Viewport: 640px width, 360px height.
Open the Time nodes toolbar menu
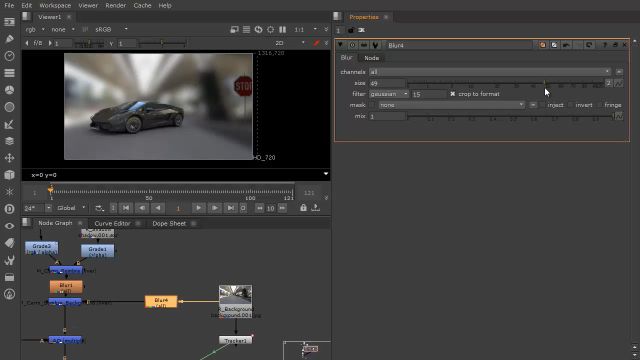coord(9,56)
